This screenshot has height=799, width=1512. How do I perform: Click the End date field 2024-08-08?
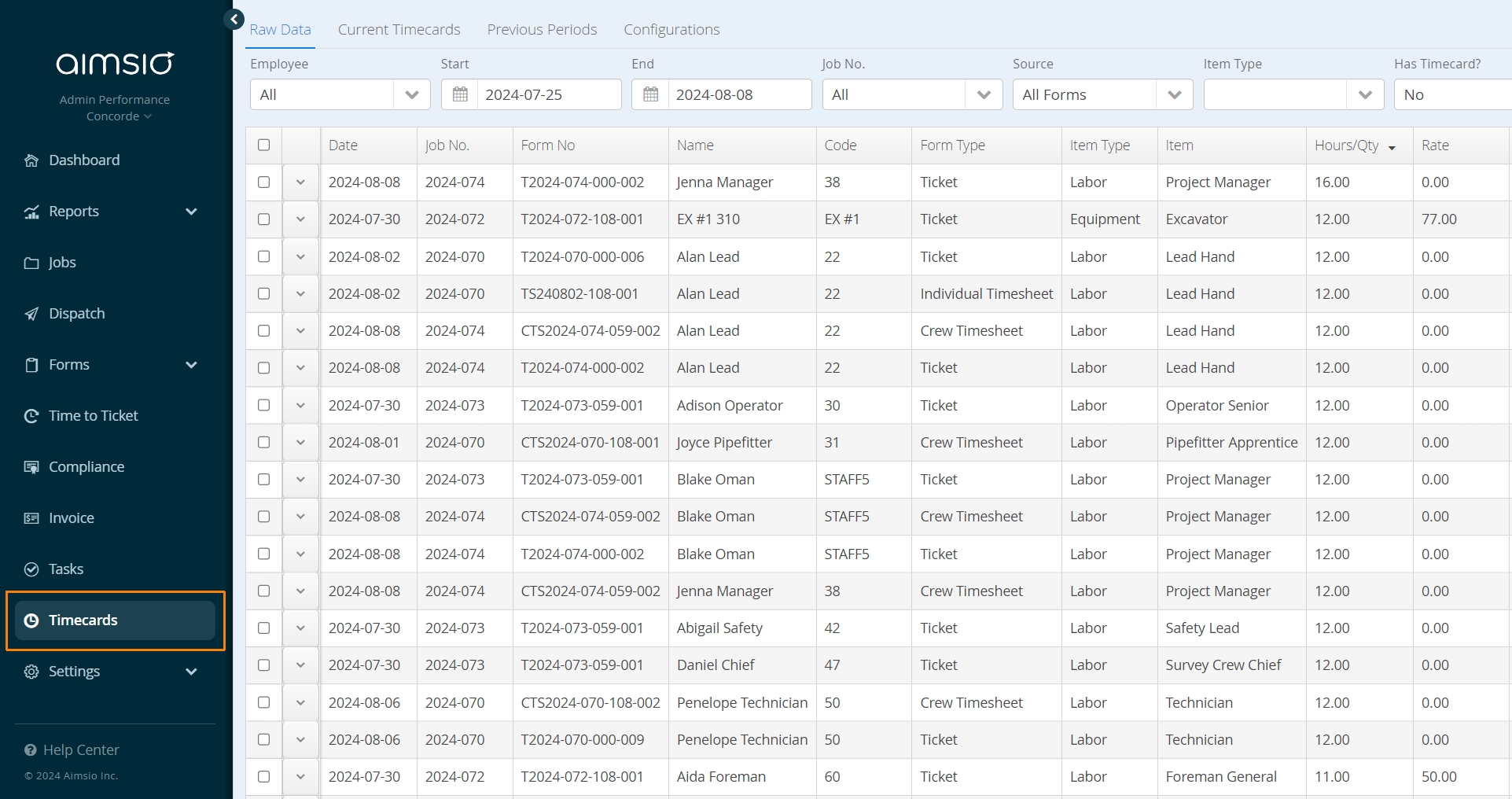pos(739,94)
